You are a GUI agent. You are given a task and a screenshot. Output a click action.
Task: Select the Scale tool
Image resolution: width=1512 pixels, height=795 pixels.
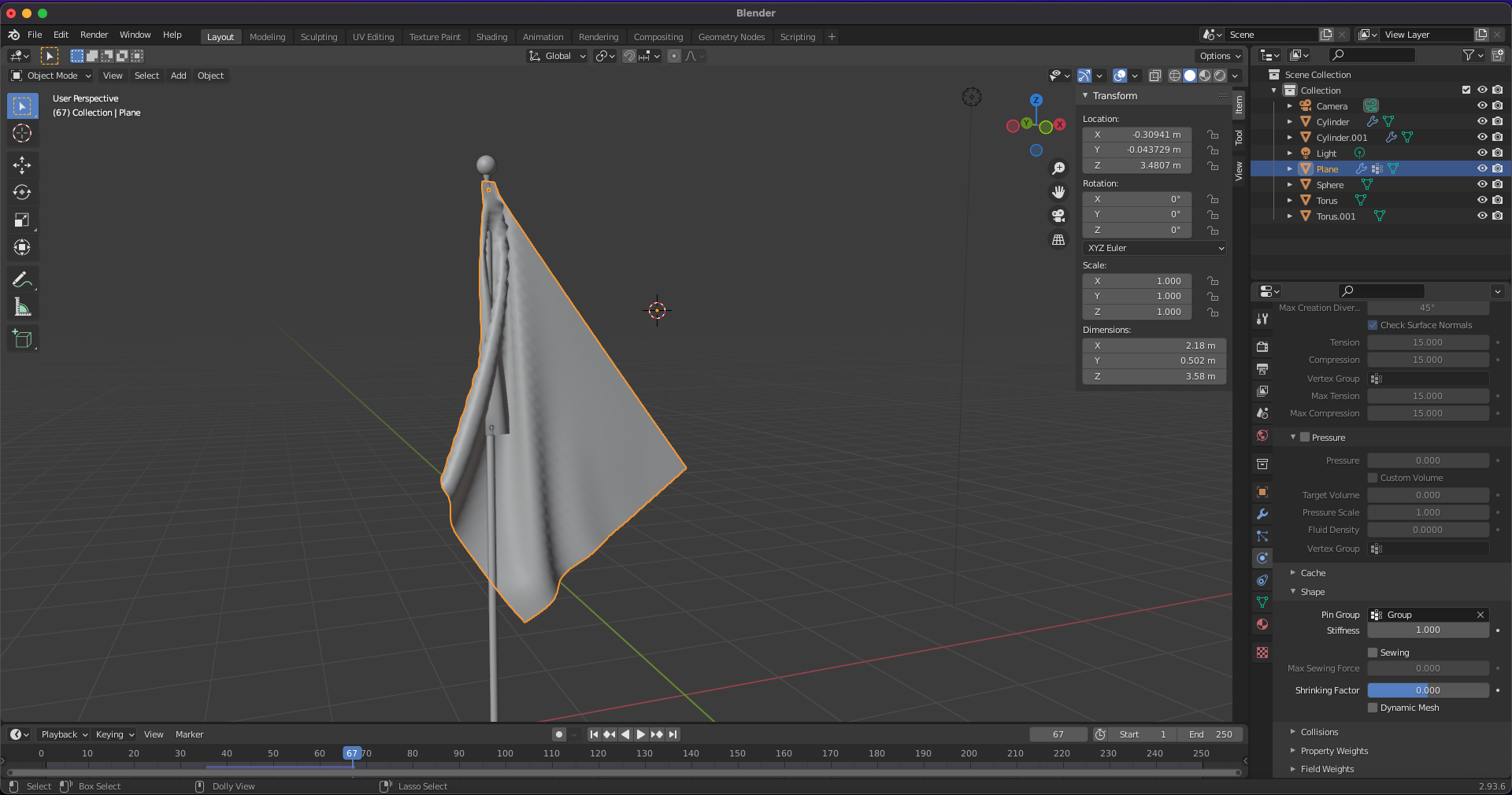click(22, 220)
